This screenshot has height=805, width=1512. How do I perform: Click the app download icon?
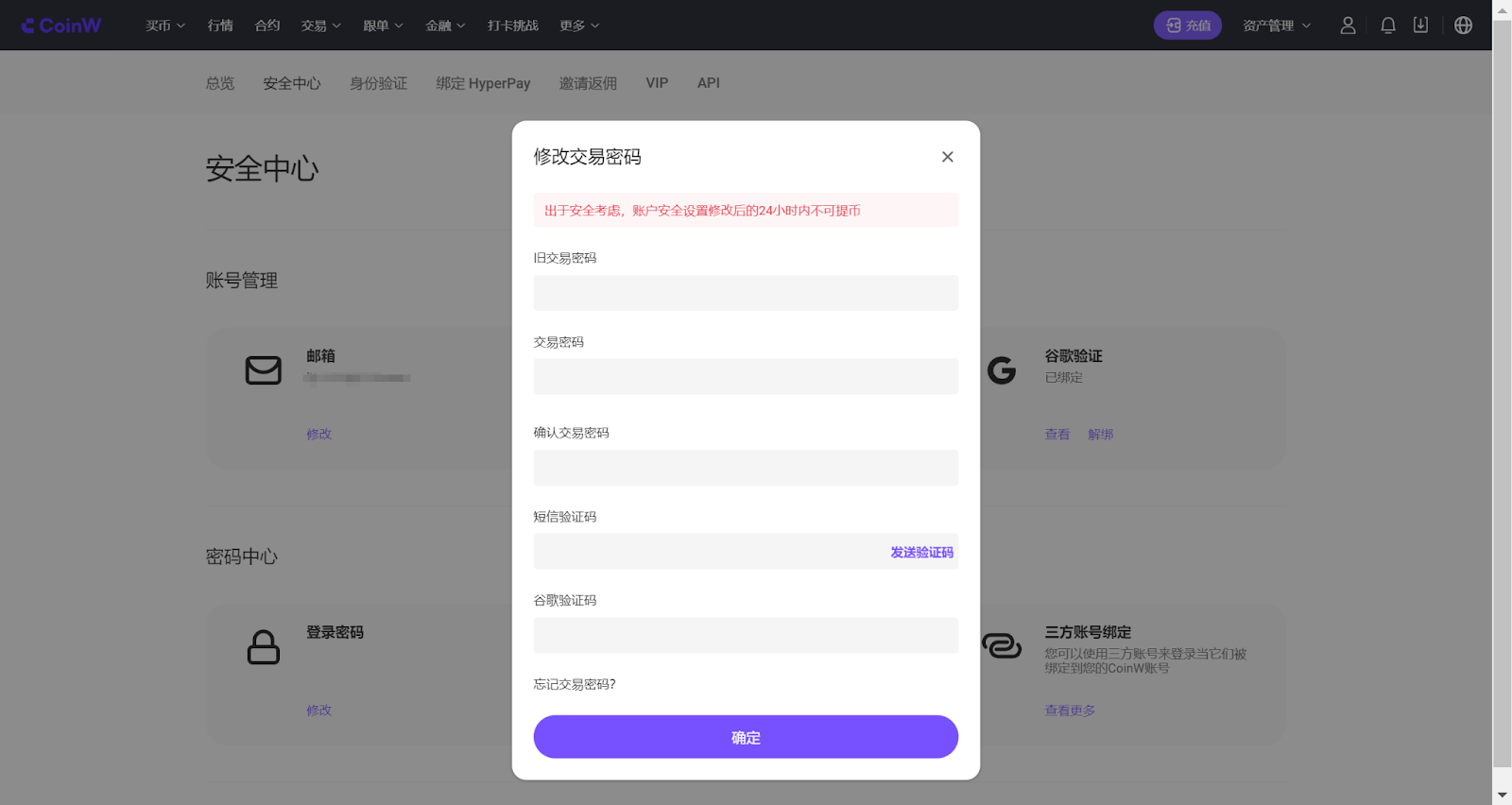tap(1420, 26)
